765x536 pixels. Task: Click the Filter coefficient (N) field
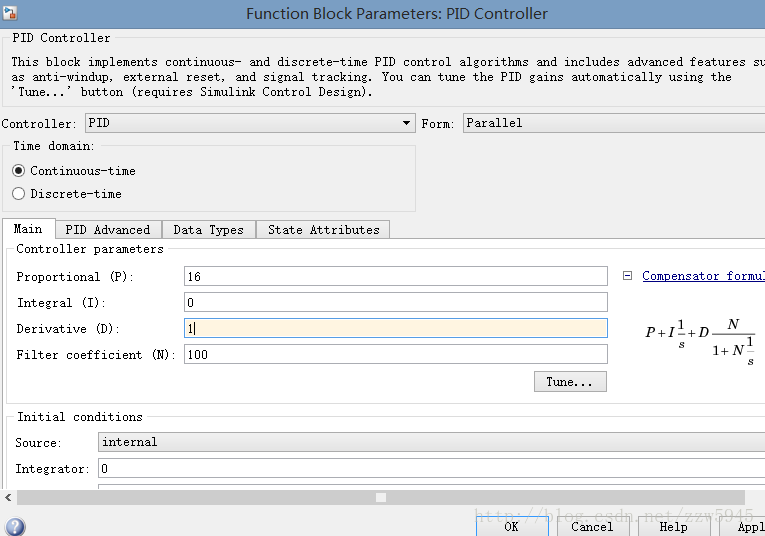396,354
